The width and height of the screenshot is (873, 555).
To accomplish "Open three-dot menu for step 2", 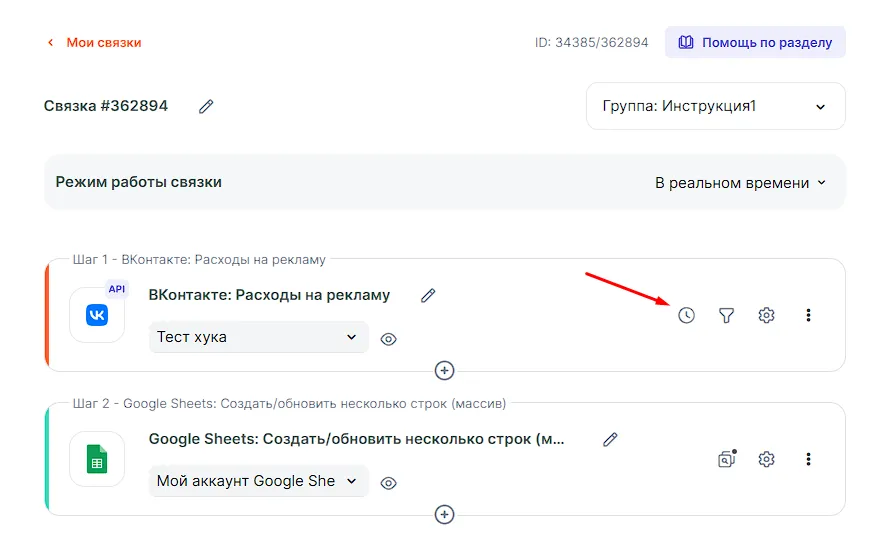I will point(808,459).
